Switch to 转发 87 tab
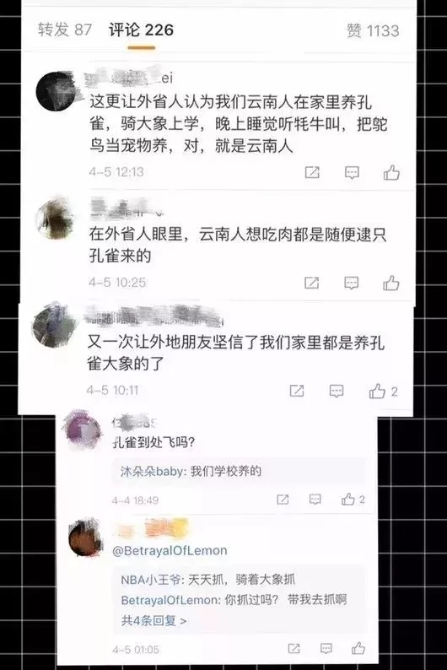 tap(65, 29)
